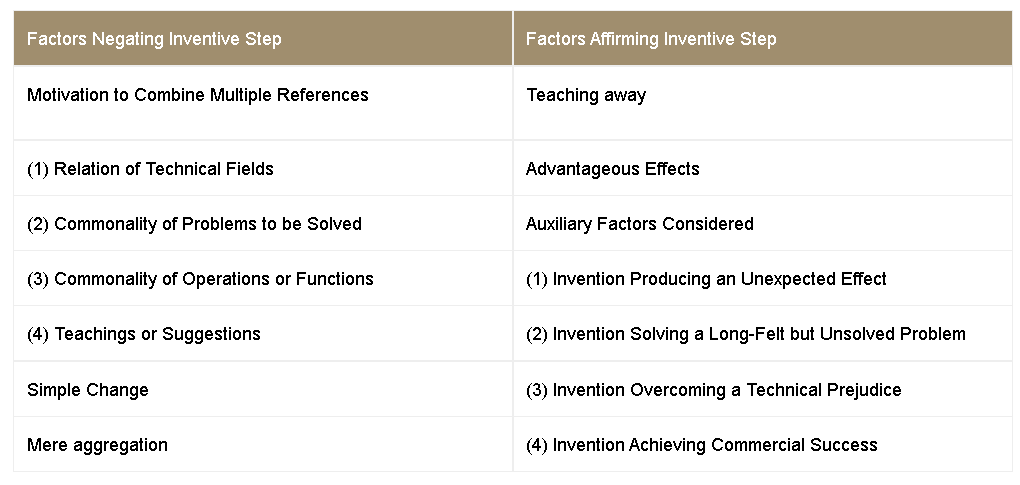Click 'Auxiliary Factors Considered' text
The width and height of the screenshot is (1020, 485).
tap(640, 224)
